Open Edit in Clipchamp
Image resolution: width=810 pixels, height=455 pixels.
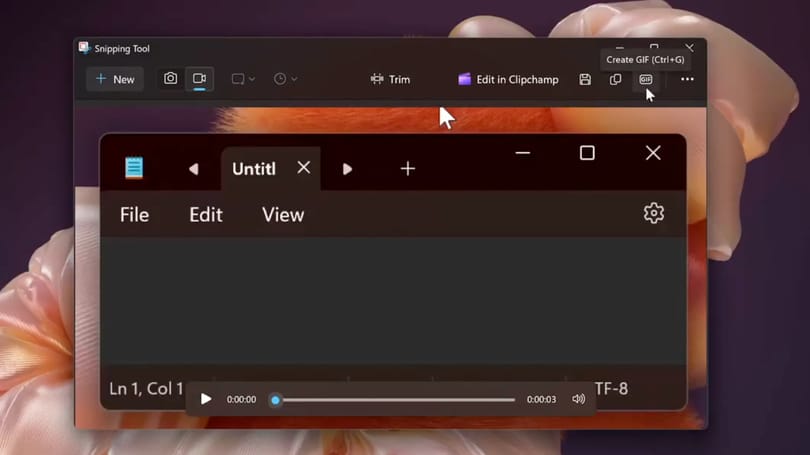click(508, 79)
